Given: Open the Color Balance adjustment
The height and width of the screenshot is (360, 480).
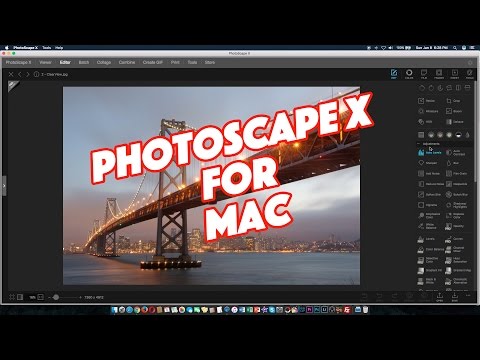Looking at the screenshot, I should (x=431, y=249).
